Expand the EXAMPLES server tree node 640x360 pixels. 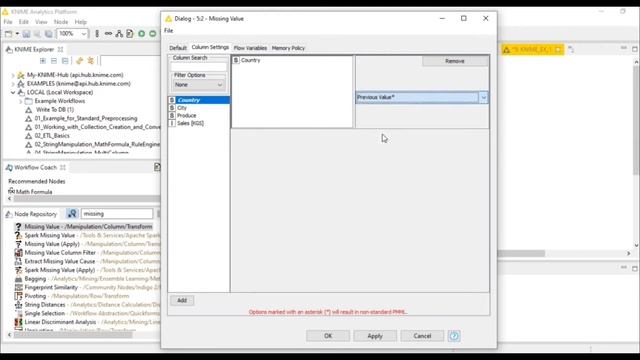point(13,84)
